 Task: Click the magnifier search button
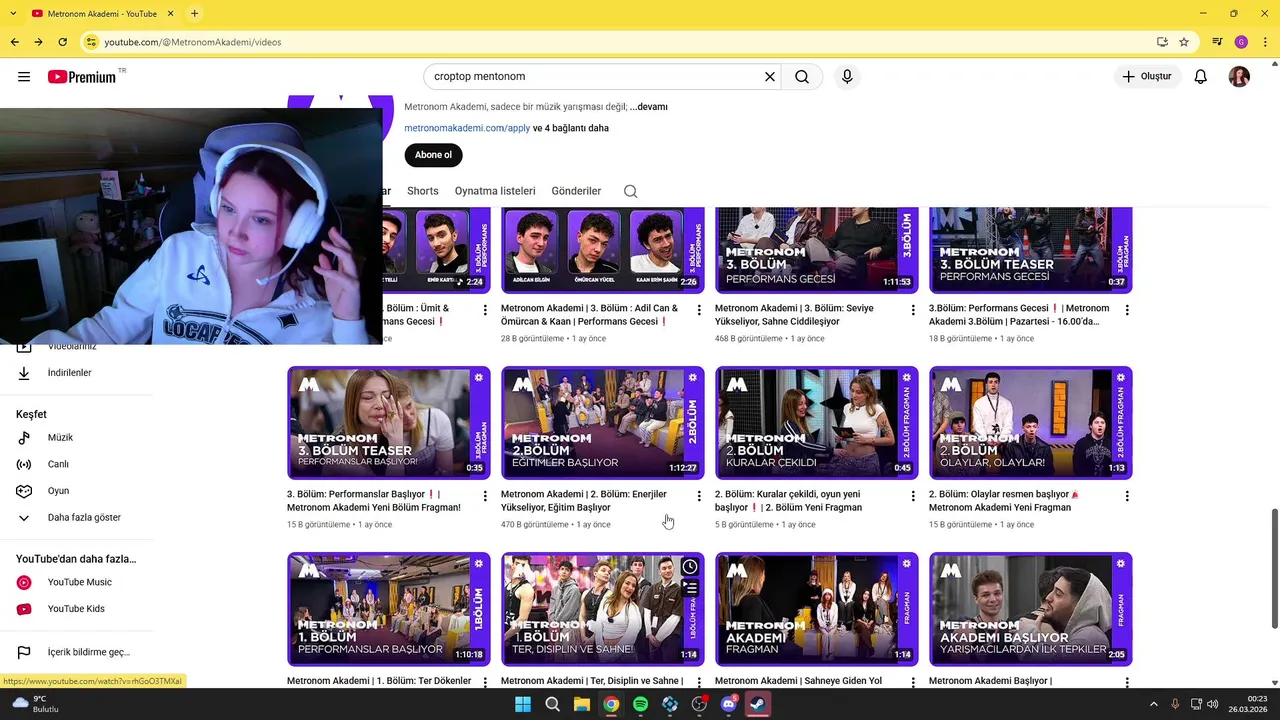[802, 76]
